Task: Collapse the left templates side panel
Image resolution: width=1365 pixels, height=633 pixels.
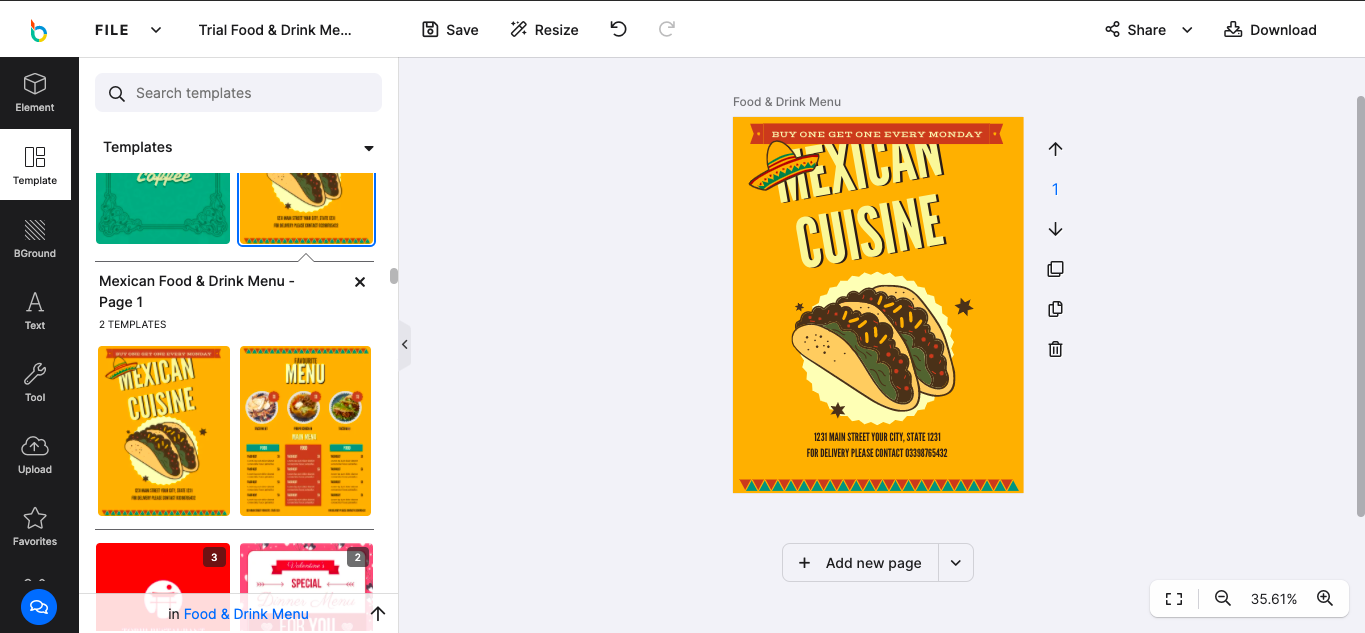Action: (405, 344)
